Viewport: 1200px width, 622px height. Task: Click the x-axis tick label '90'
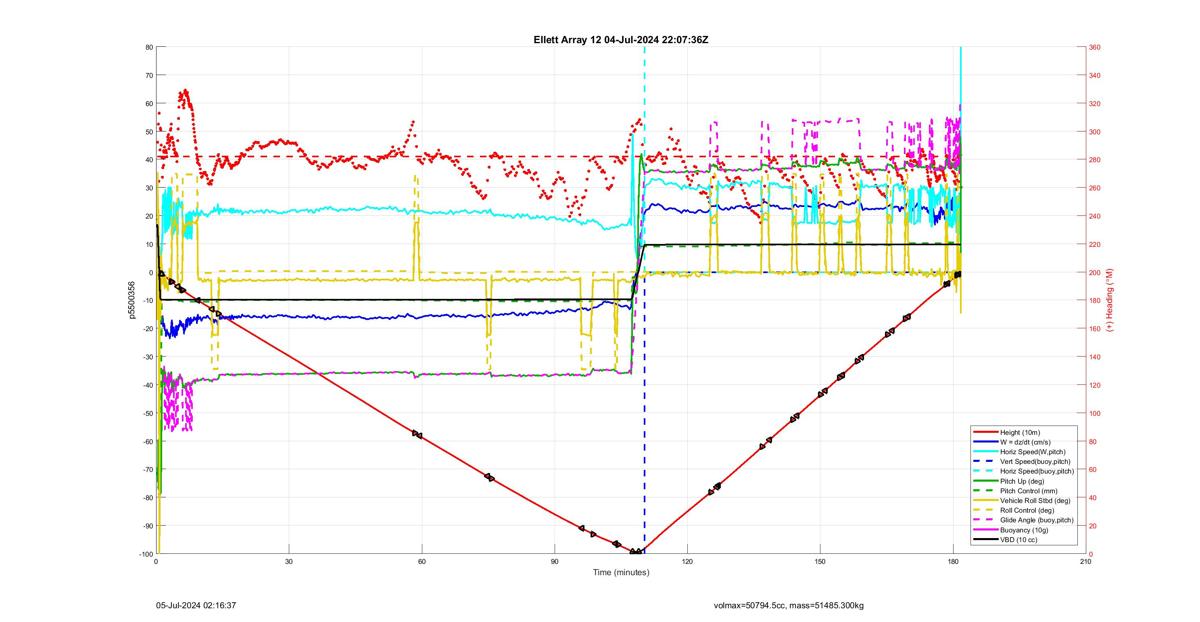tap(555, 562)
